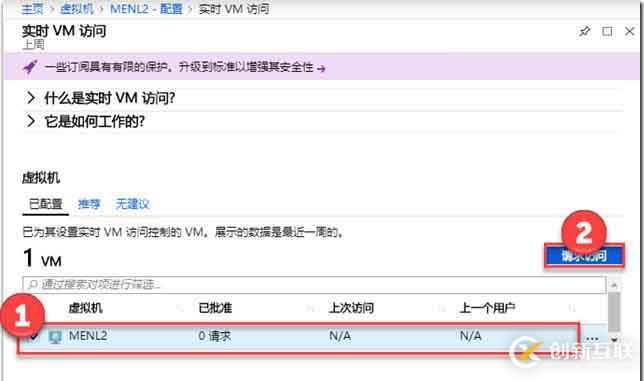
Task: Switch to the 无建议 tab
Action: tap(133, 204)
